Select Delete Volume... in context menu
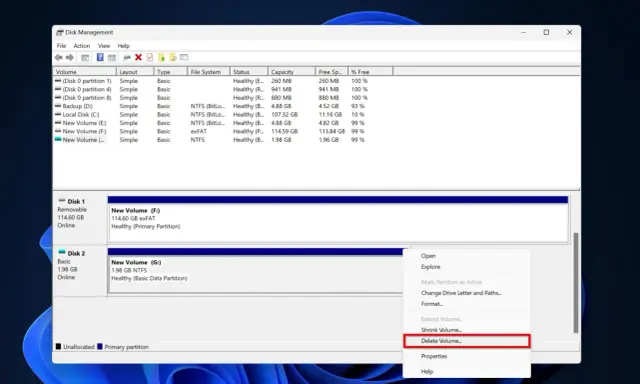640x384 pixels. (x=466, y=341)
